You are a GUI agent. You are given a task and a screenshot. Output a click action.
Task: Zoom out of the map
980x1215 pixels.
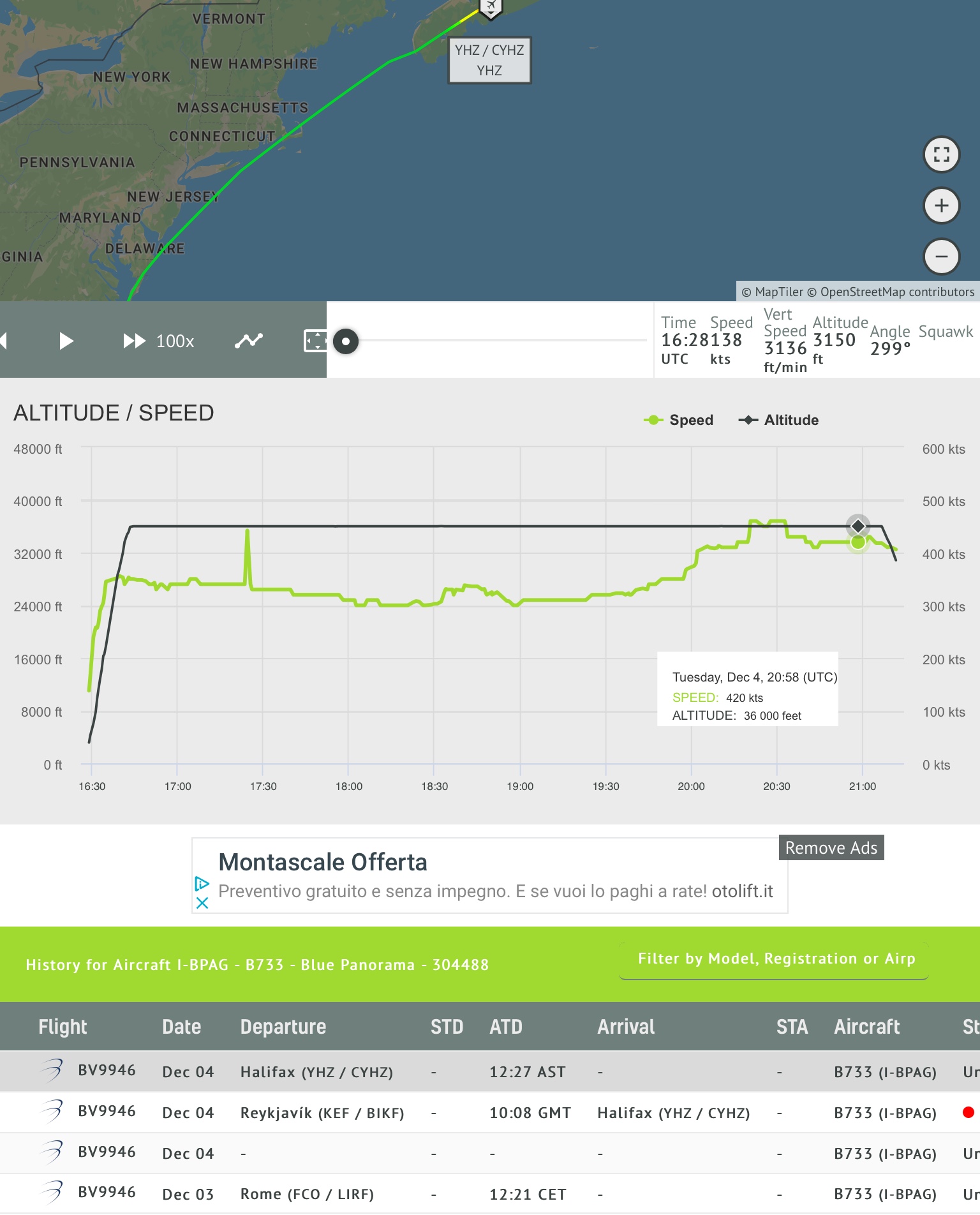[942, 257]
